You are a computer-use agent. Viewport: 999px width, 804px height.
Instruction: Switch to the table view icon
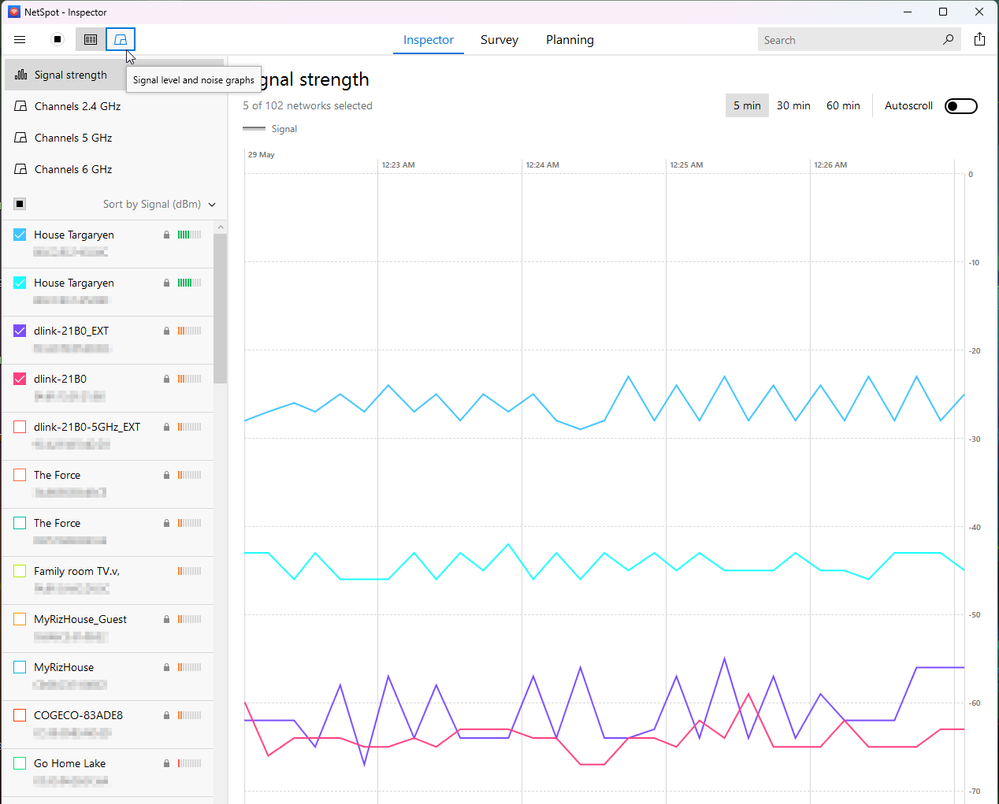tap(90, 40)
